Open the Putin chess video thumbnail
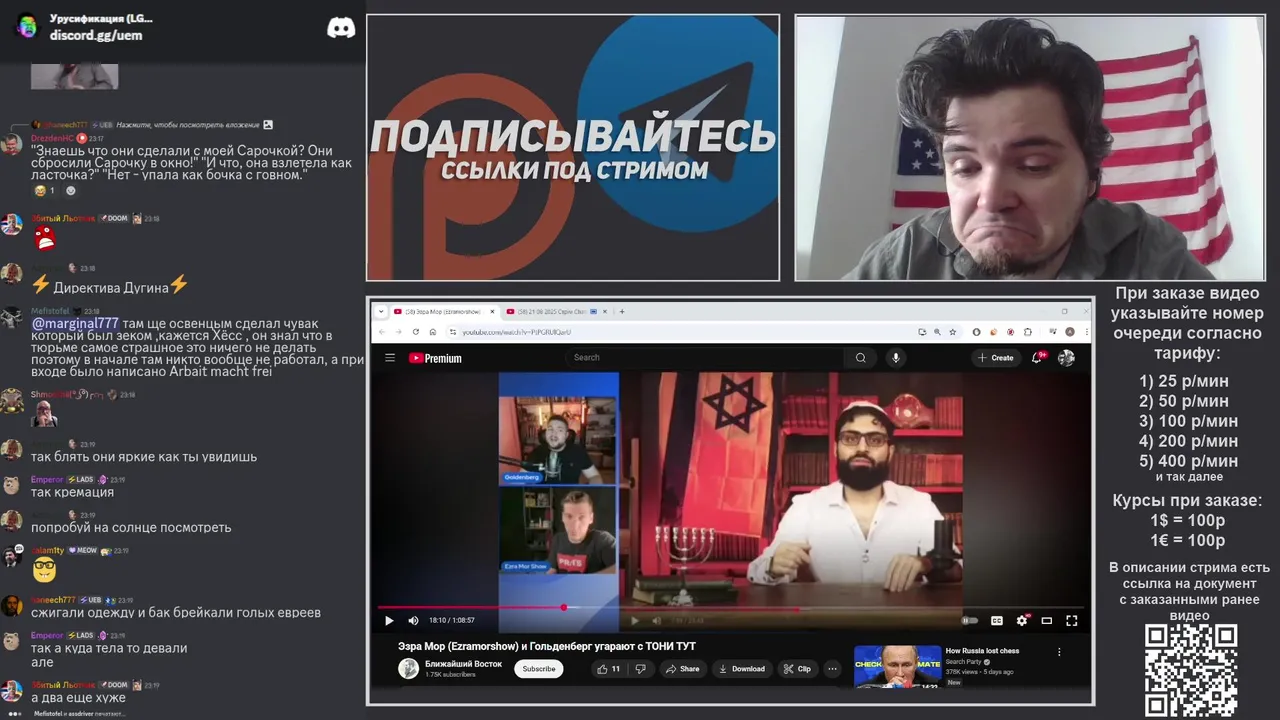The image size is (1280, 720). [897, 667]
